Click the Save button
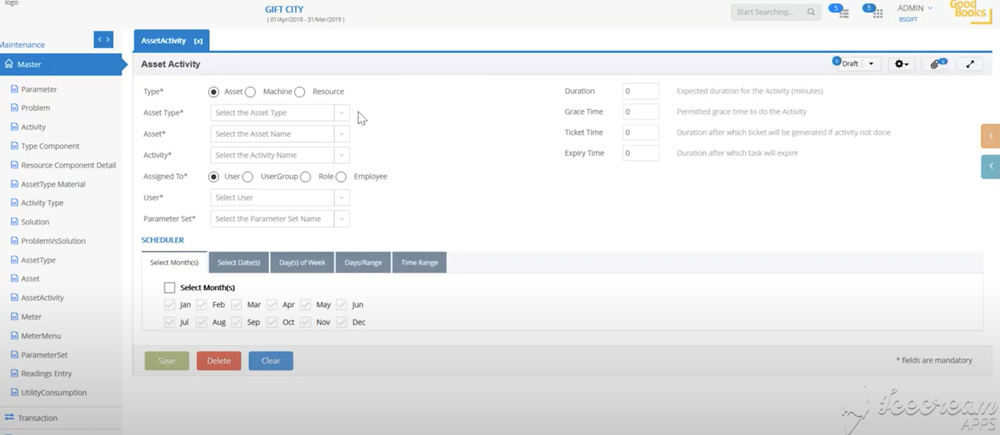Screen dimensions: 1000x435 tap(167, 361)
